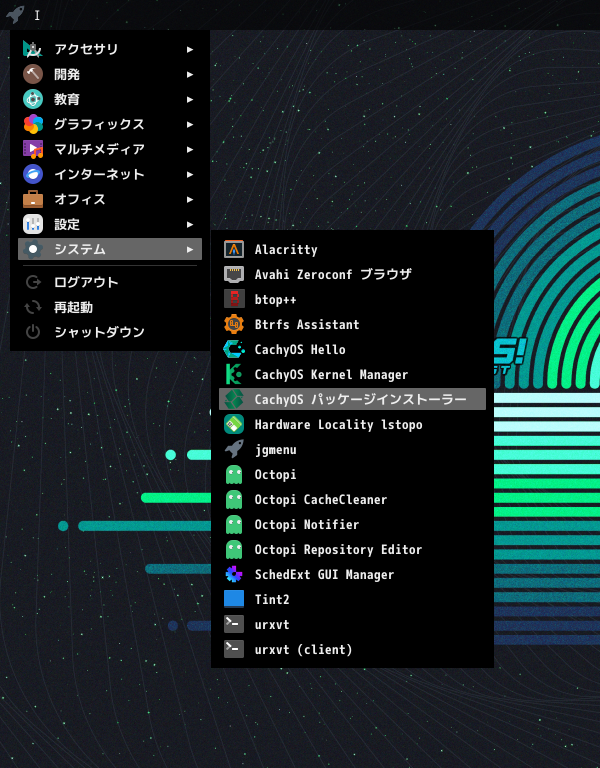Open the インターネット menu category
600x768 pixels.
pos(110,174)
